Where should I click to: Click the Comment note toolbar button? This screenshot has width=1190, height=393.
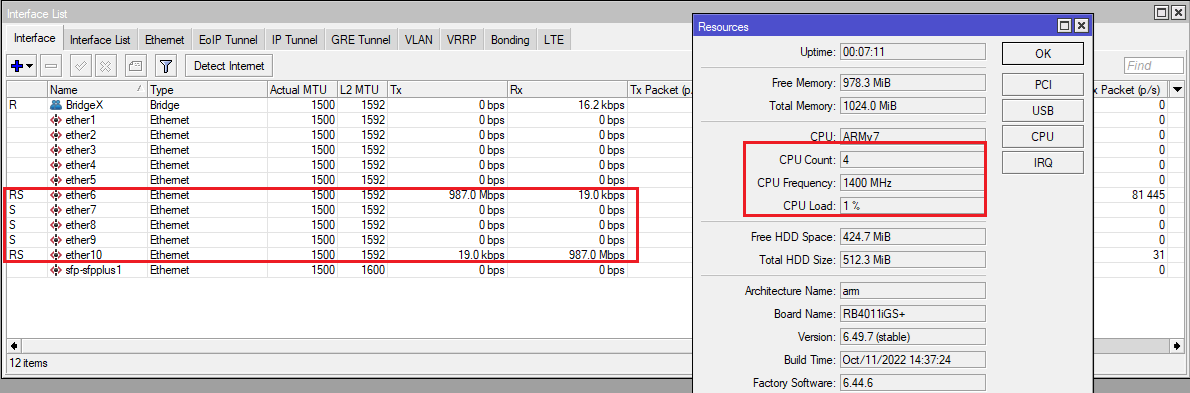tap(134, 65)
